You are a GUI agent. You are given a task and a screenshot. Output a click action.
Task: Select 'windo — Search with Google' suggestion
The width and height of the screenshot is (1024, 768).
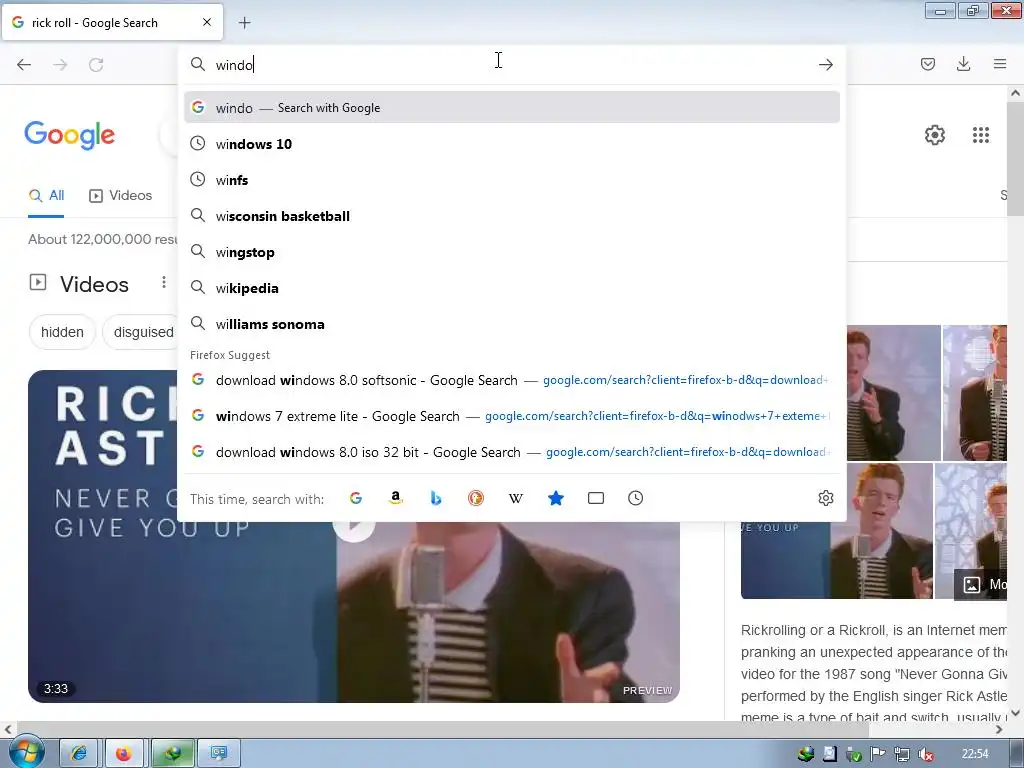[x=512, y=108]
